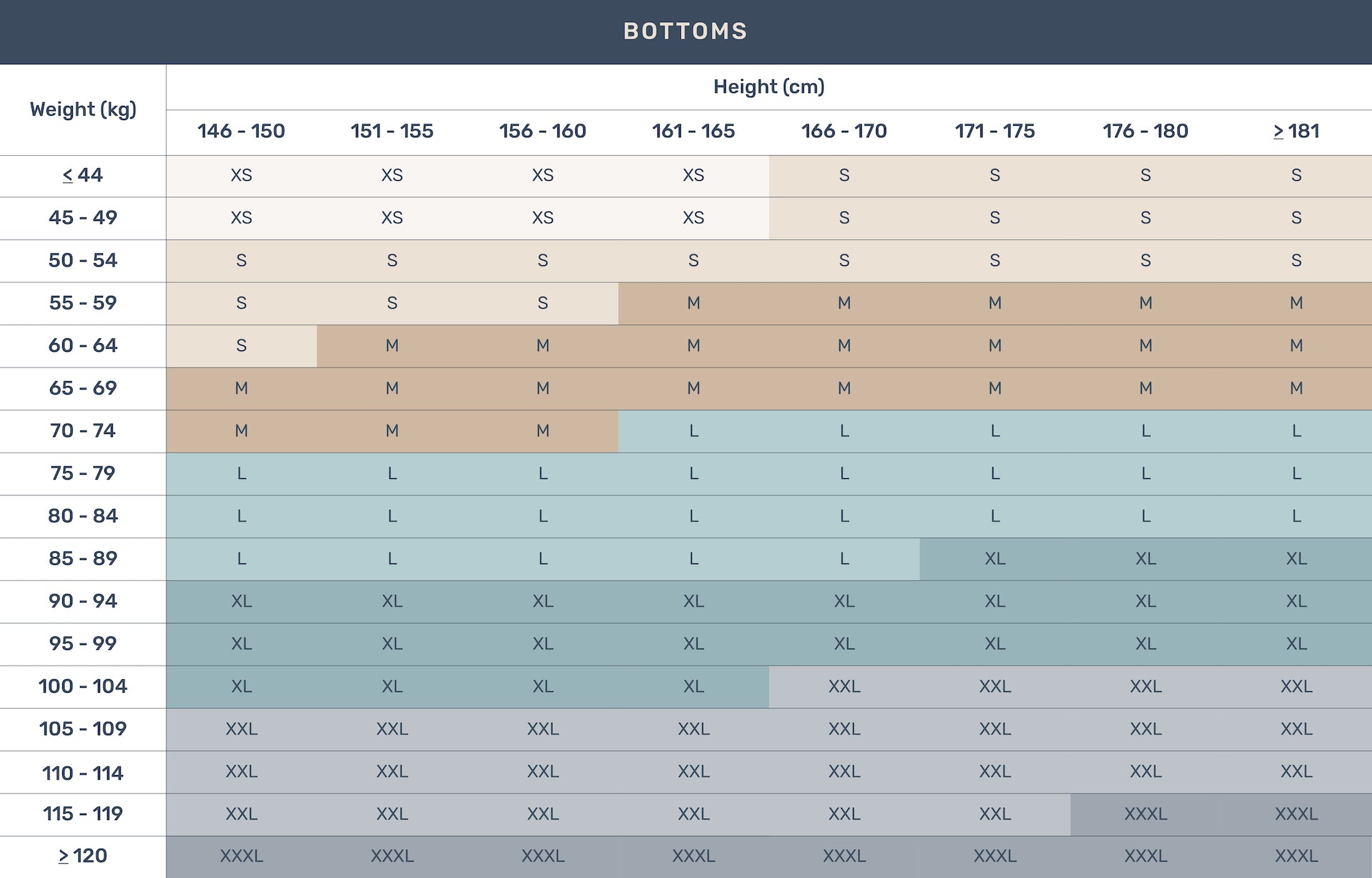The height and width of the screenshot is (878, 1372).
Task: Select the ≤ 44 weight row label
Action: click(83, 175)
